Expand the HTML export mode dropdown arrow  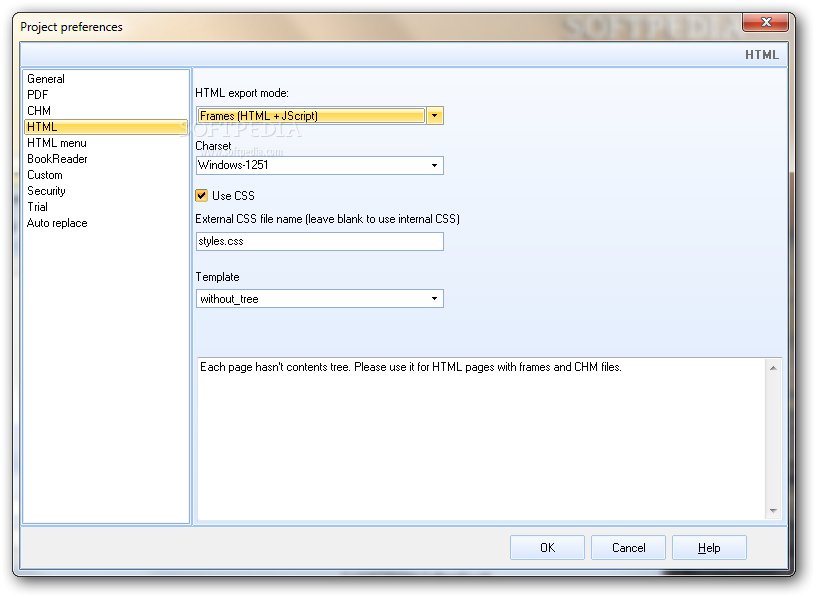tap(435, 116)
